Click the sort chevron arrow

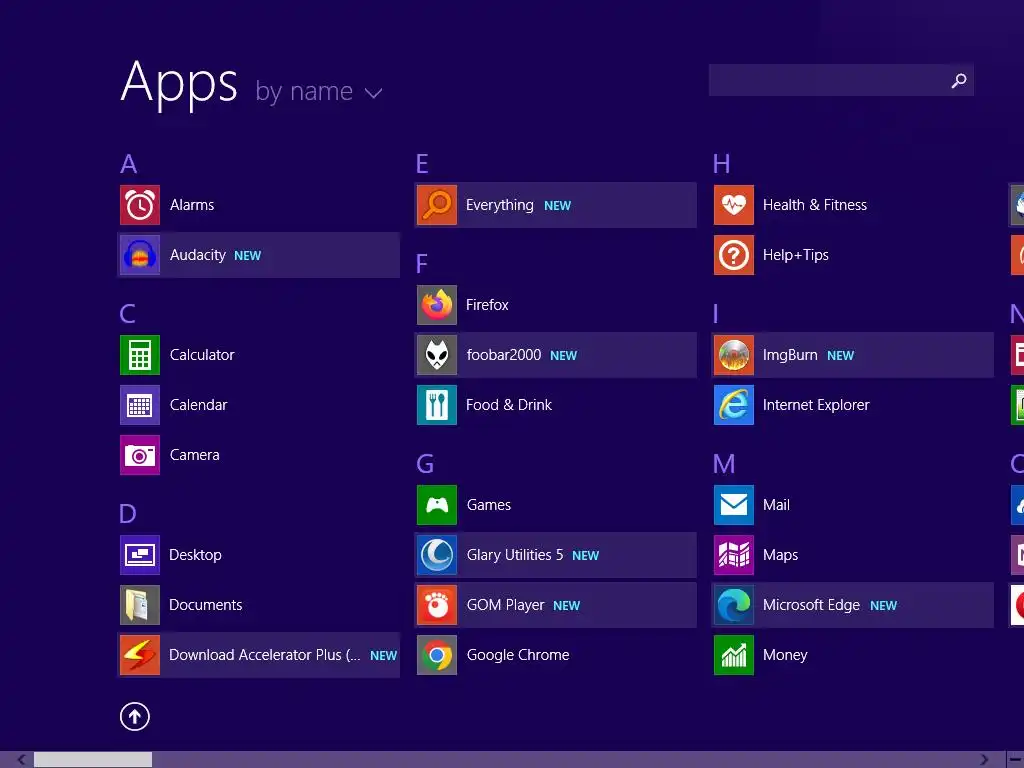[374, 93]
